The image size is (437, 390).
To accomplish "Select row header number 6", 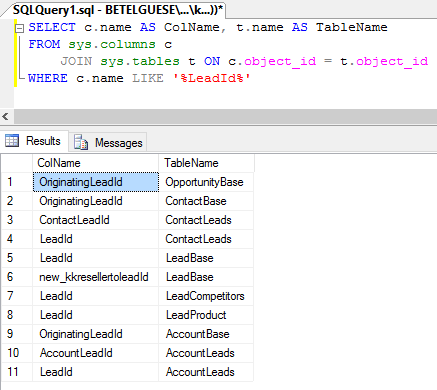I will pos(17,277).
